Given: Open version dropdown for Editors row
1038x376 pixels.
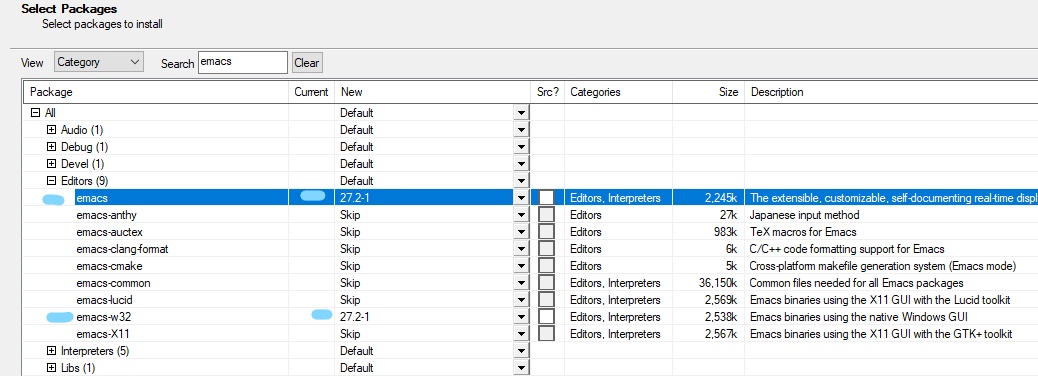Looking at the screenshot, I should pos(522,181).
